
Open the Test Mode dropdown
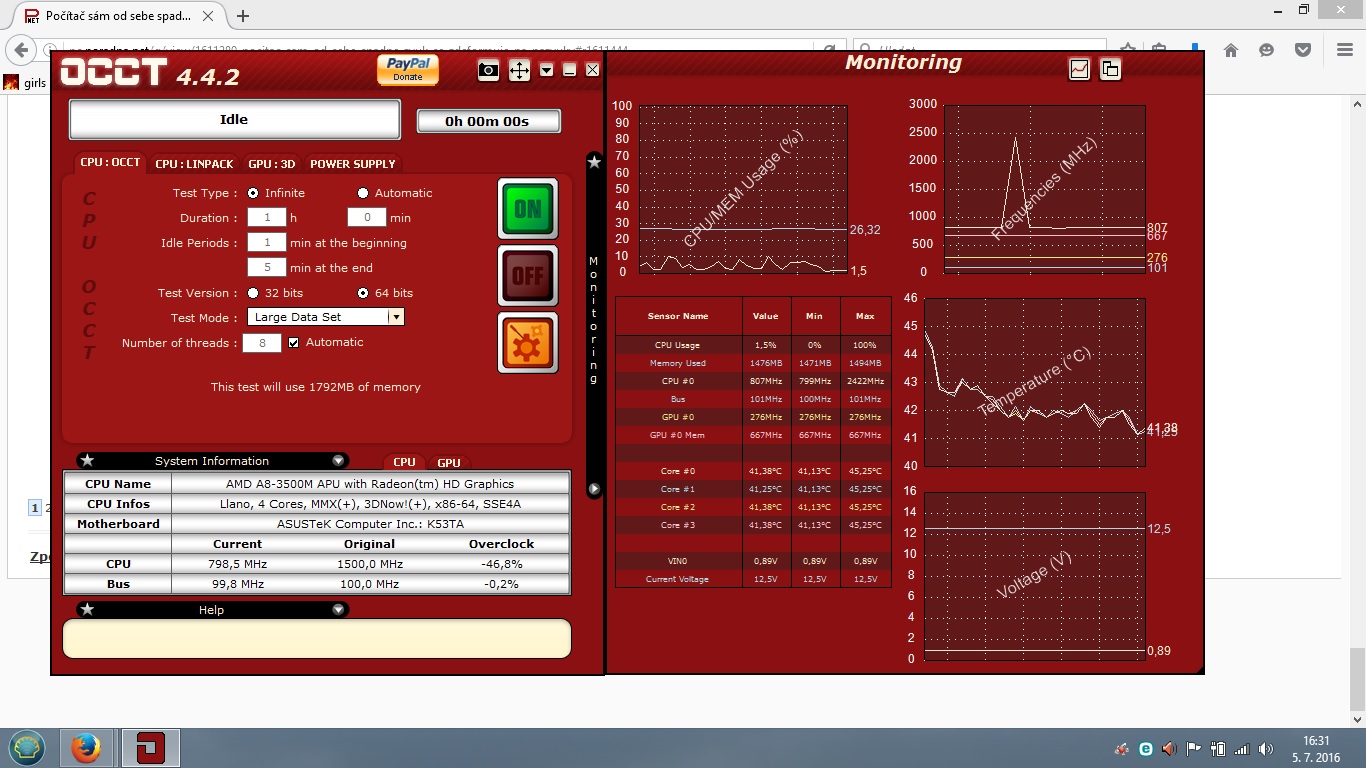click(325, 317)
